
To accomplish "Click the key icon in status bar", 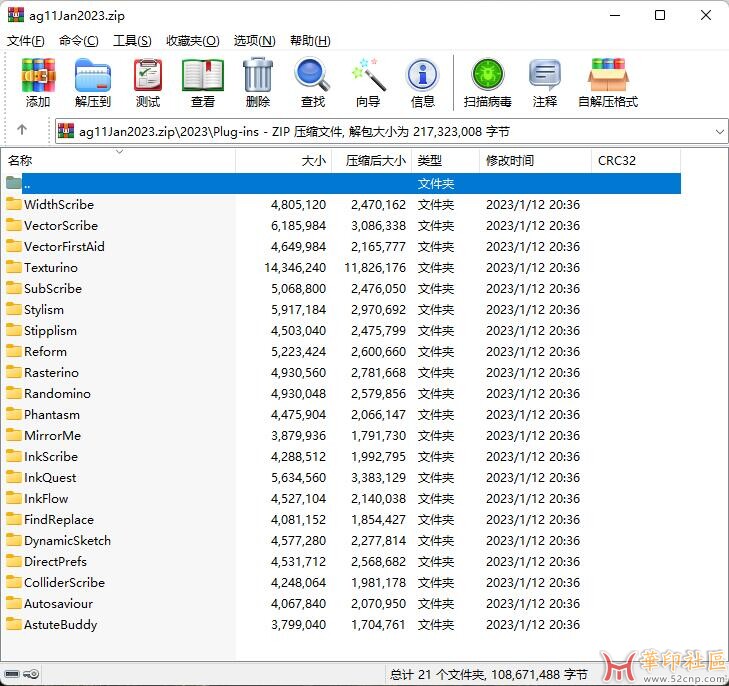I will click(32, 674).
